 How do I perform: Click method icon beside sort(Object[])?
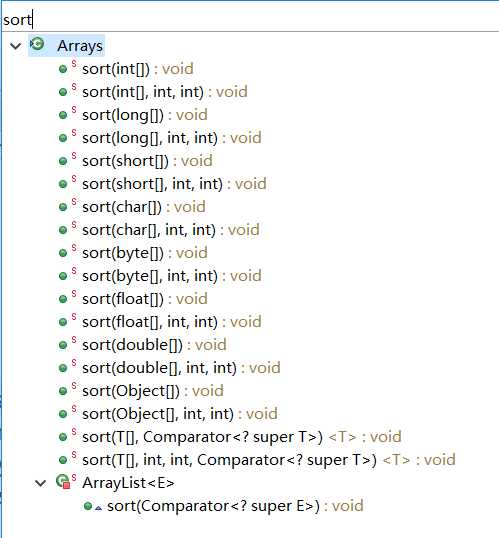[x=63, y=391]
